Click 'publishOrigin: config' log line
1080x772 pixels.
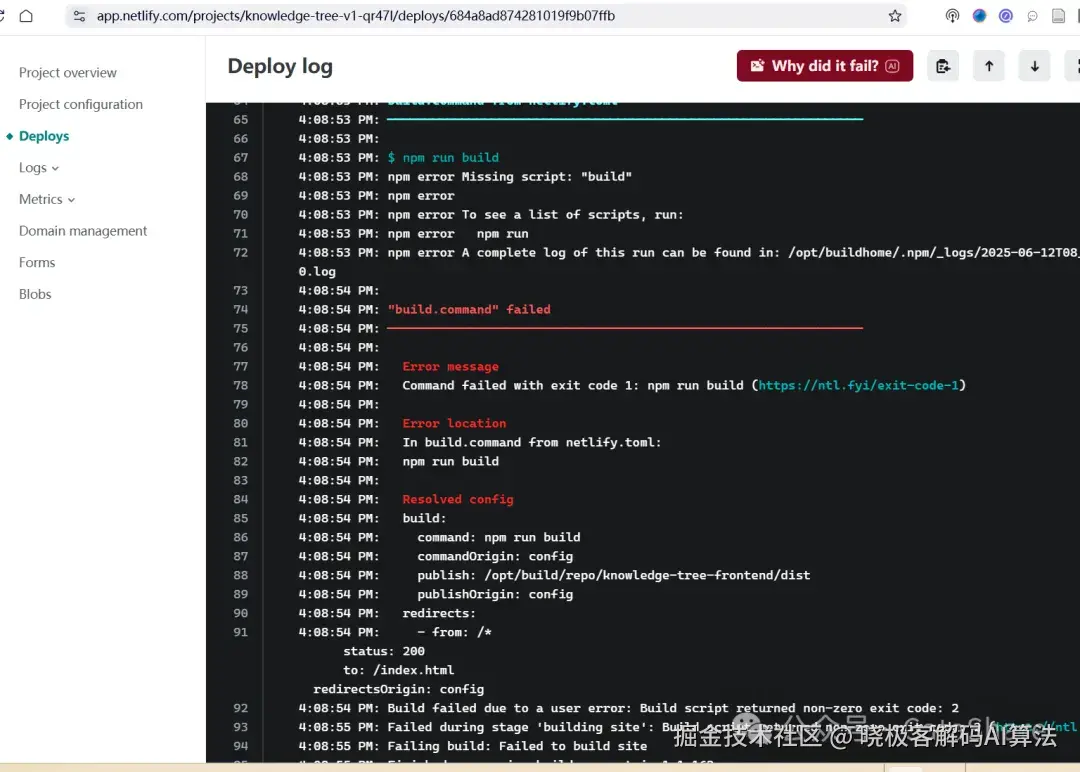click(495, 594)
